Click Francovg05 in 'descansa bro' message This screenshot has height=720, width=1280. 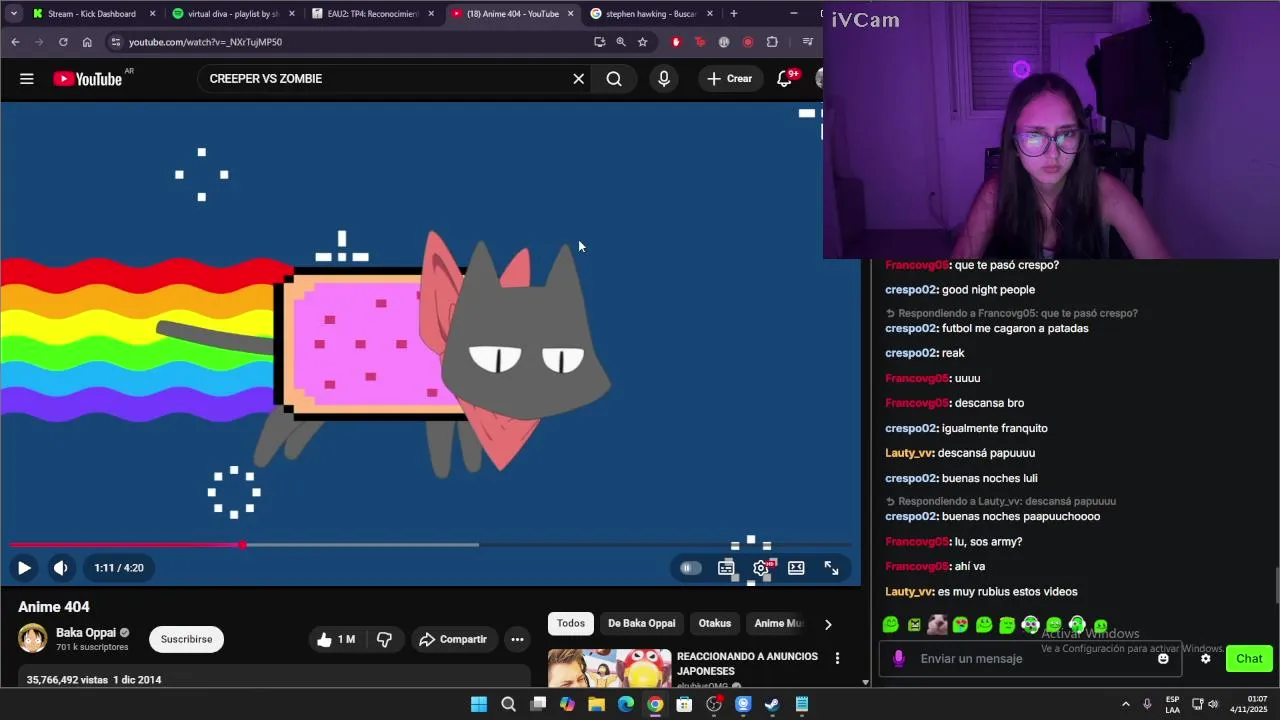tap(917, 403)
